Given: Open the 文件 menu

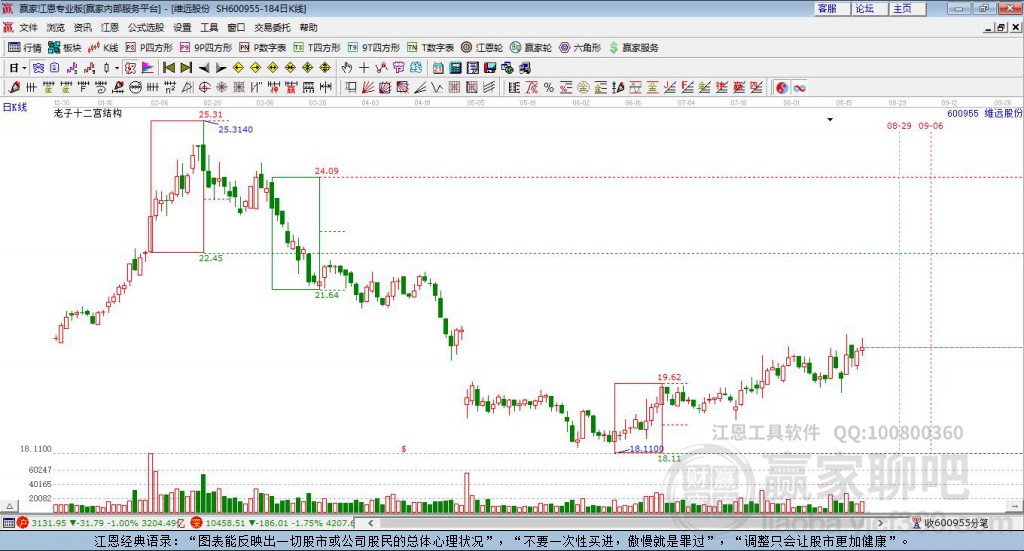Looking at the screenshot, I should click(28, 27).
